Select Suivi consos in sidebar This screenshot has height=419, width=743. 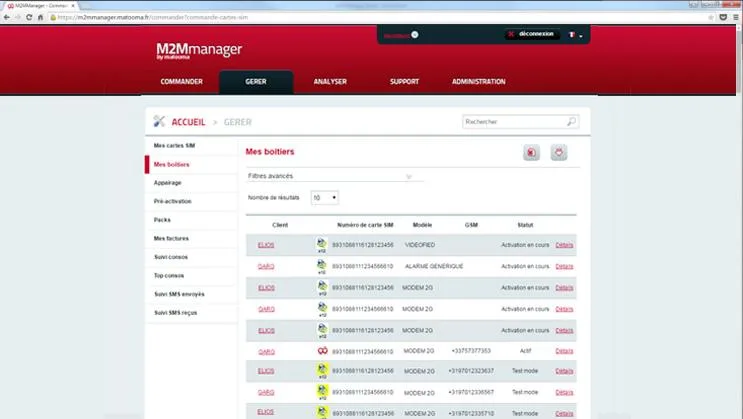click(171, 257)
